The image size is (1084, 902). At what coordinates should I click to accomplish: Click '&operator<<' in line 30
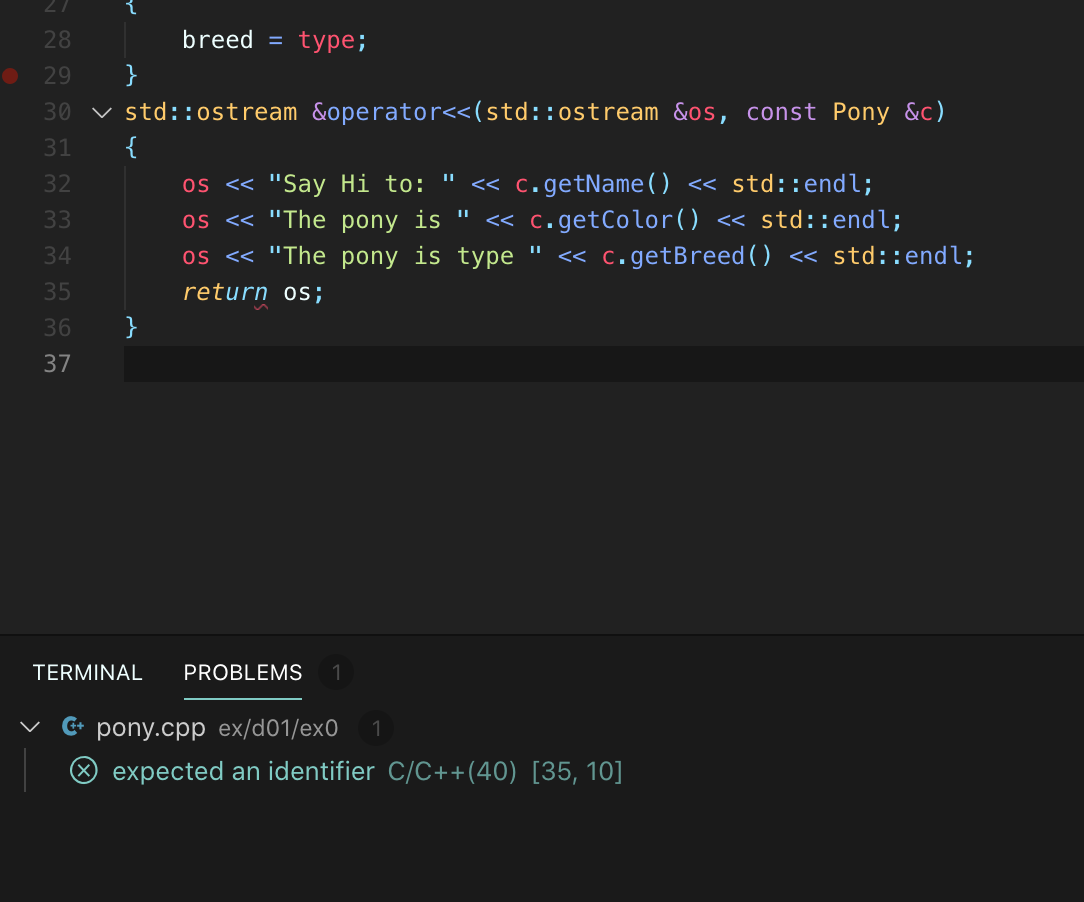click(x=391, y=112)
